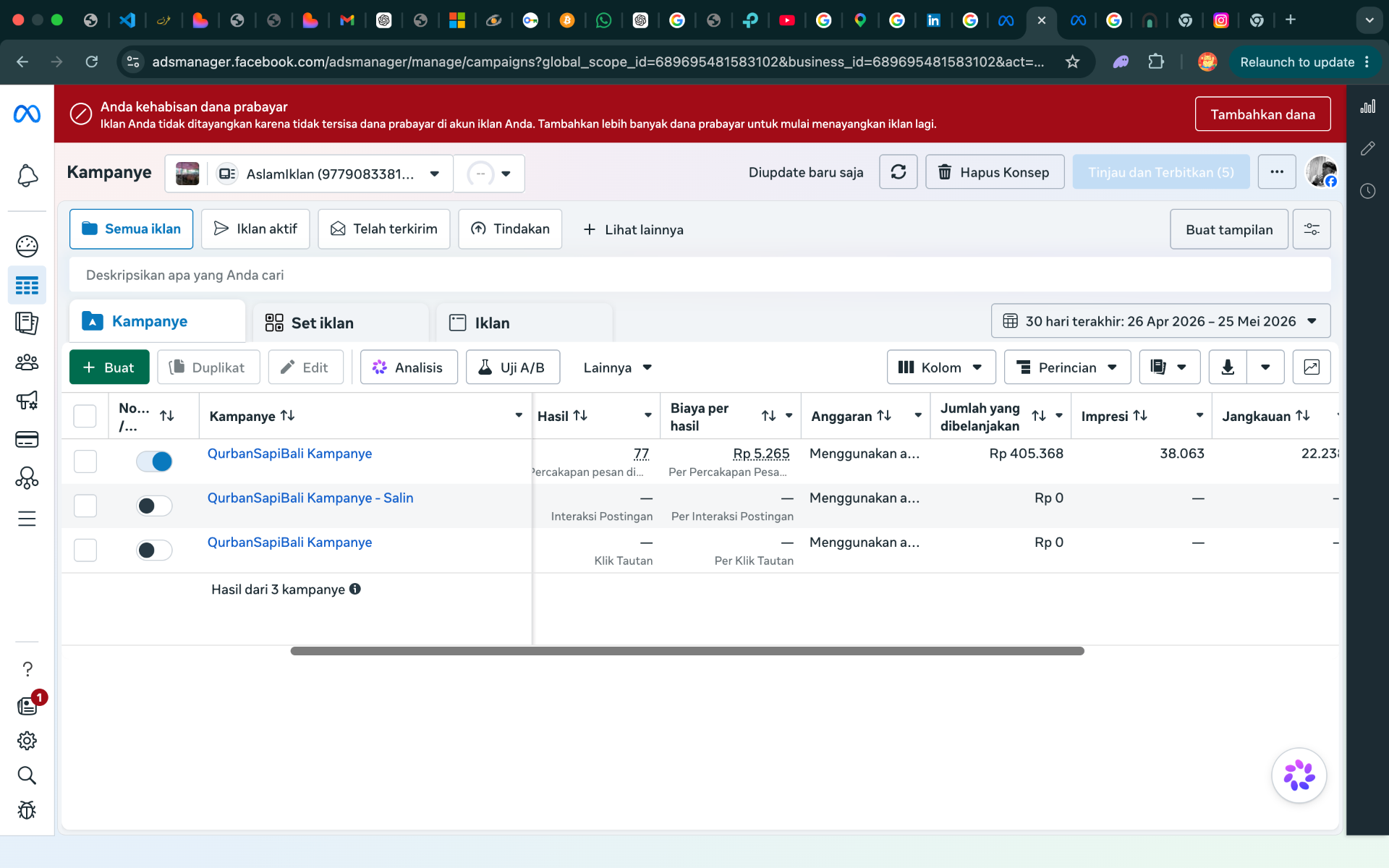Open the charts panel icon on right rail

point(1367,107)
